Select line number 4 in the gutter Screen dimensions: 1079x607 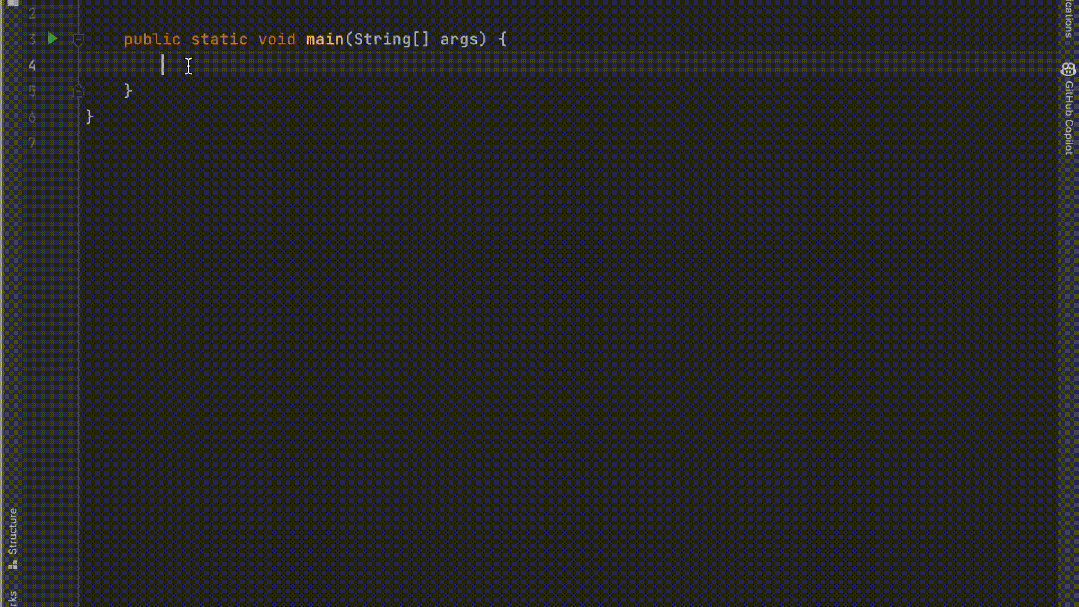32,65
